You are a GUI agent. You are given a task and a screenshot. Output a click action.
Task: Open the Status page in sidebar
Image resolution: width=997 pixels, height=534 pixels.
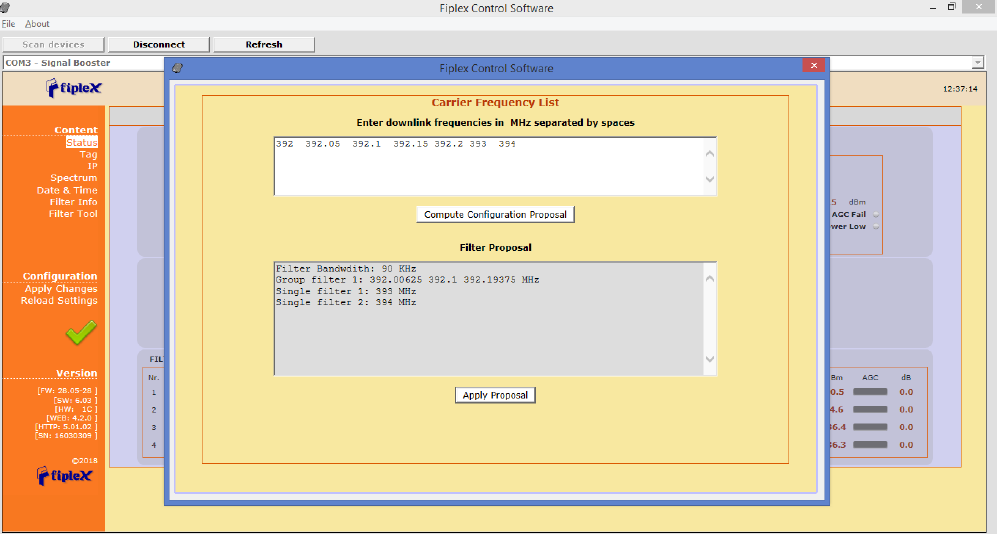coord(82,142)
